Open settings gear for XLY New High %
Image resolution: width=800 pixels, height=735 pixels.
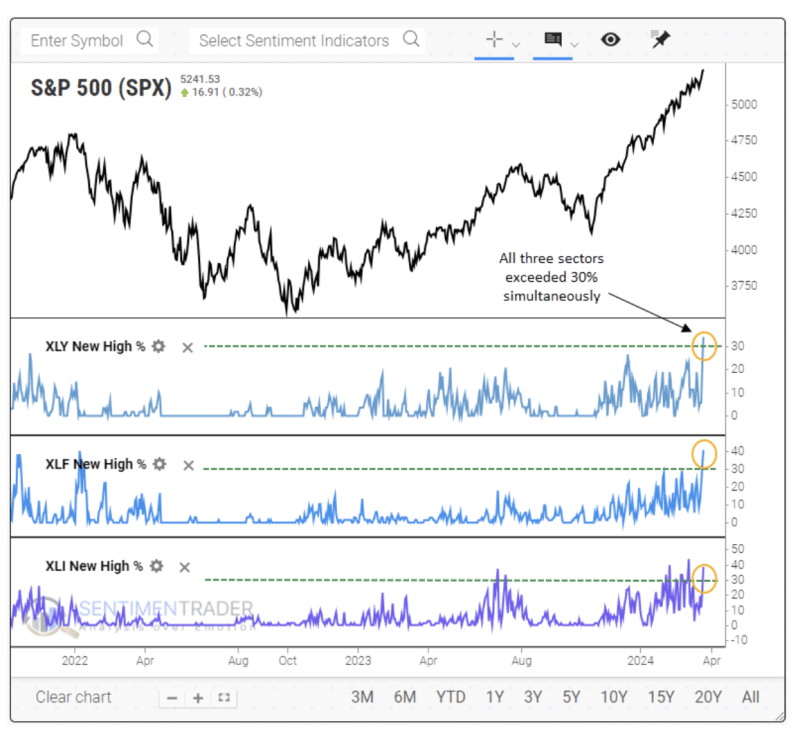tap(158, 347)
